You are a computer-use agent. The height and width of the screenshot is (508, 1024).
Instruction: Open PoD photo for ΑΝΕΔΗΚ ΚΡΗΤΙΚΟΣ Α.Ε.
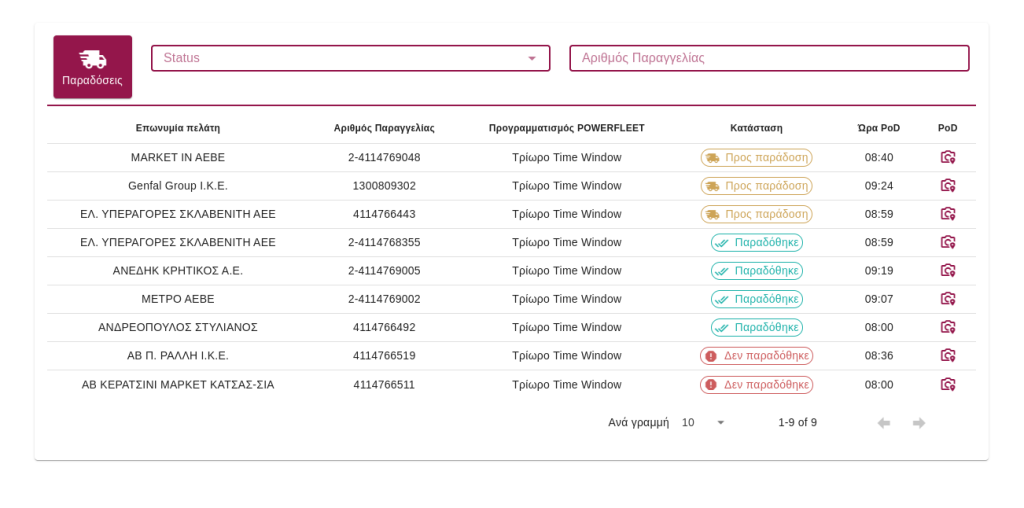click(x=947, y=270)
